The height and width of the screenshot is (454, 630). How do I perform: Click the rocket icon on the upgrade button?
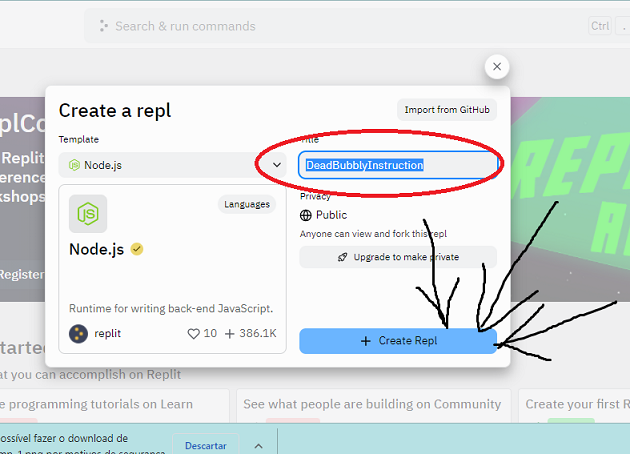click(343, 257)
